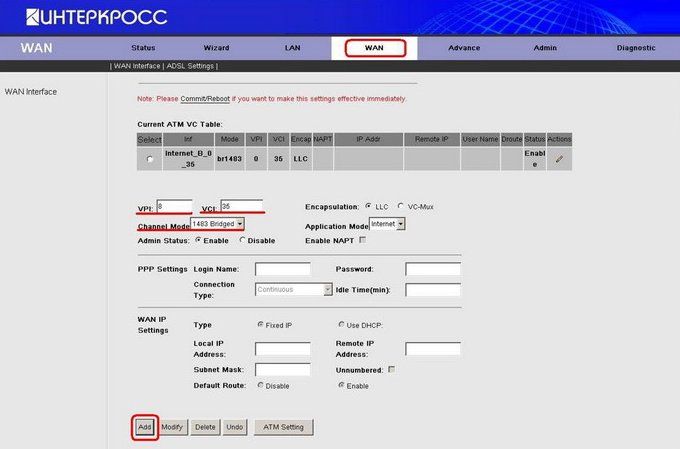
Task: Go to the Diagnostic tab
Action: point(636,48)
